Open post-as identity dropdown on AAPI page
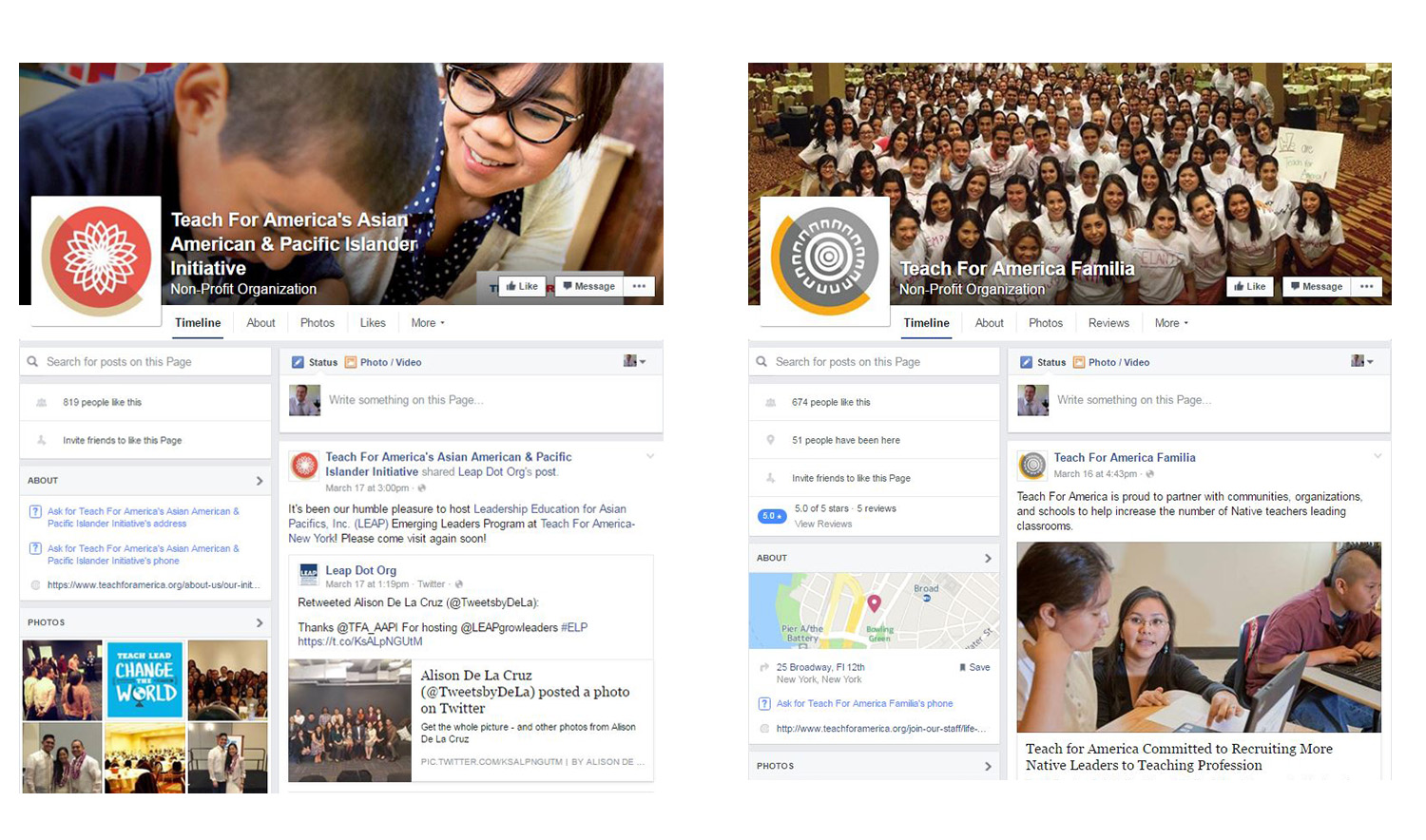 point(634,361)
